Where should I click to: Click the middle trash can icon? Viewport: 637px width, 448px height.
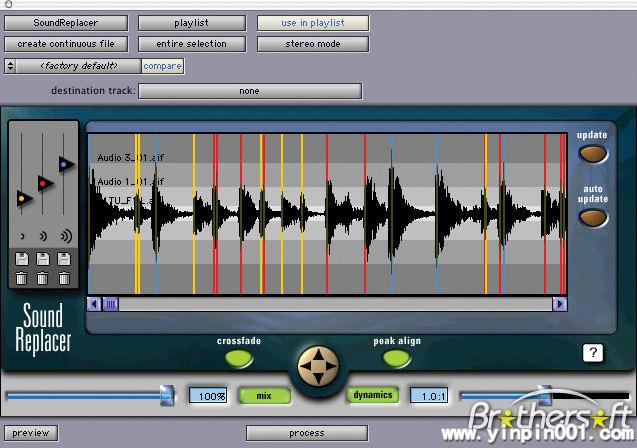point(44,277)
